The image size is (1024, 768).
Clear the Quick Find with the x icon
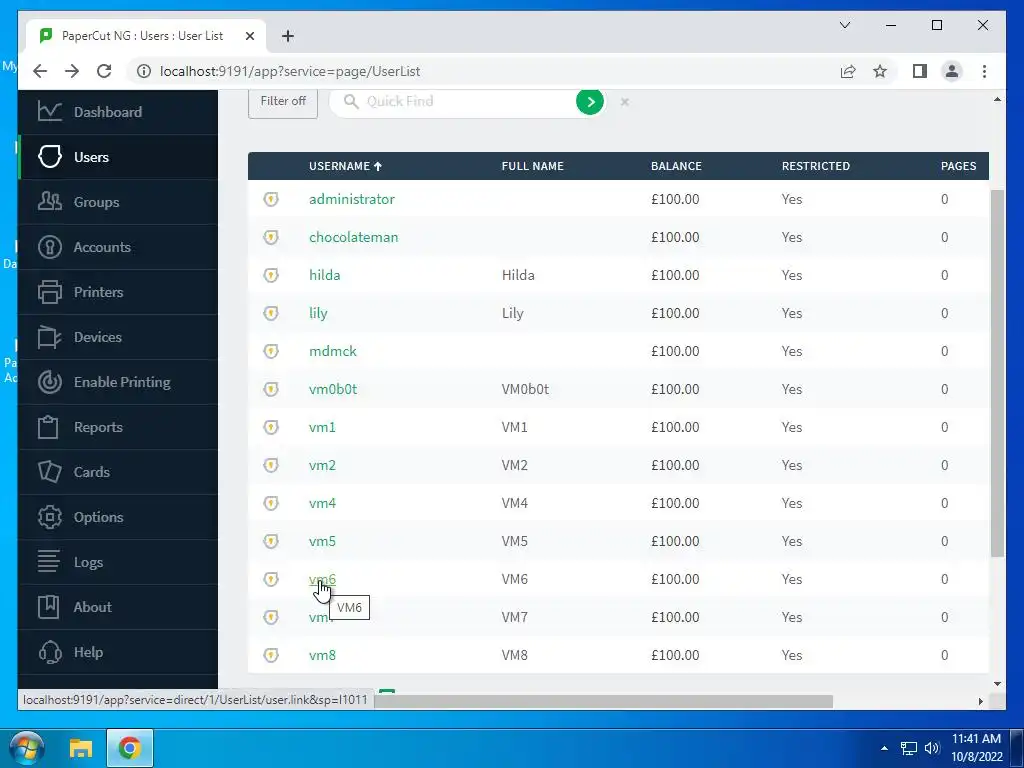(624, 102)
